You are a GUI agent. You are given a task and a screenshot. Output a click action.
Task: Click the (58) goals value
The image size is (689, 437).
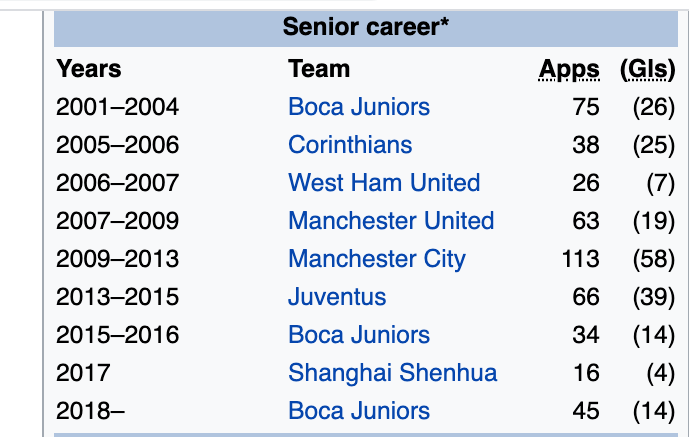pos(655,259)
